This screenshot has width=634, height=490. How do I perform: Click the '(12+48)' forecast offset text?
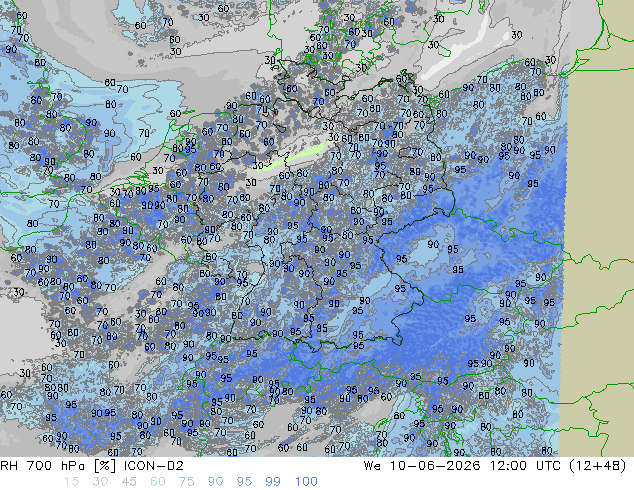(x=598, y=466)
